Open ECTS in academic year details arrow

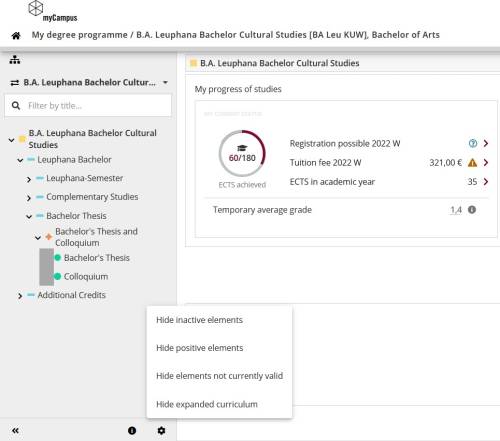[x=486, y=182]
